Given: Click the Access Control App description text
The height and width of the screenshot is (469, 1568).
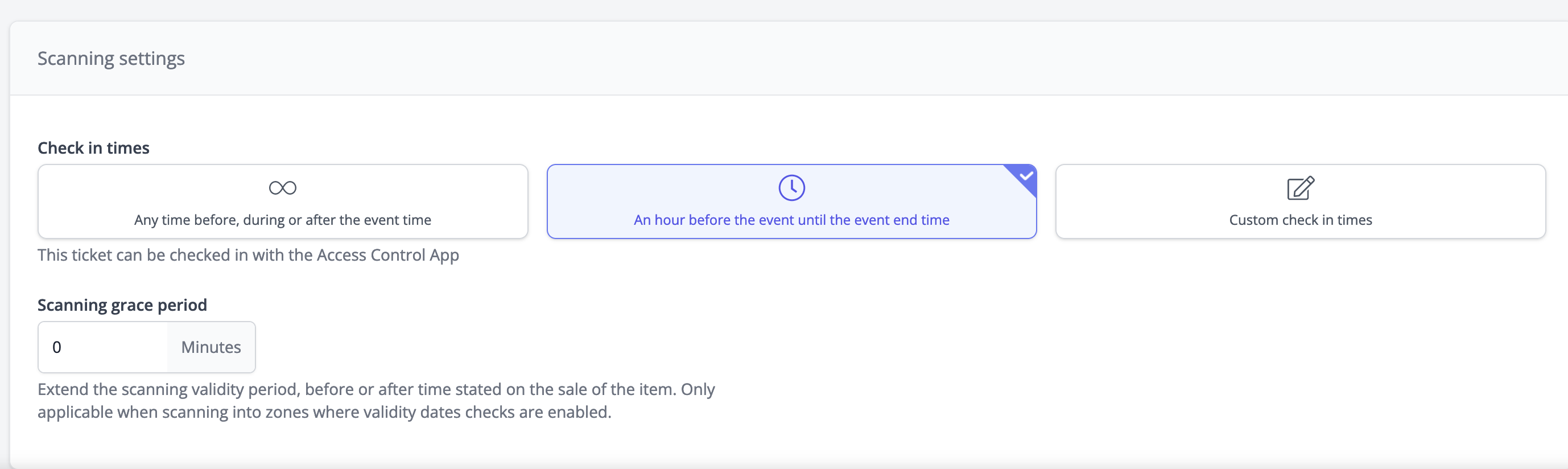Looking at the screenshot, I should click(249, 255).
